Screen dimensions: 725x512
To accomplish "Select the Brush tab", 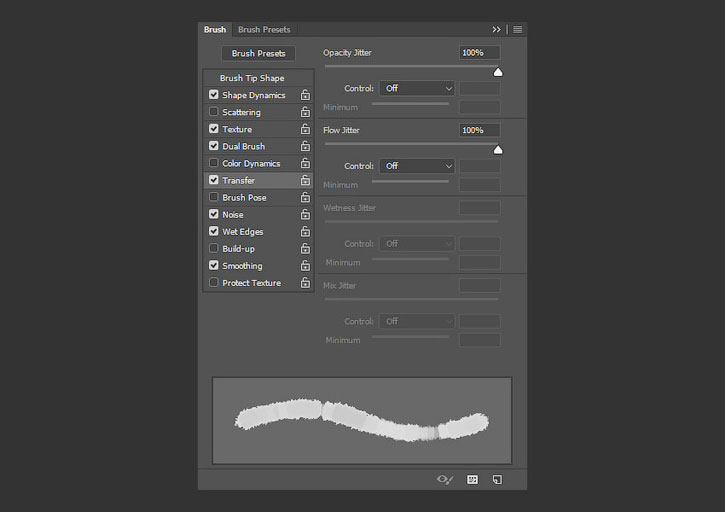I will point(215,30).
